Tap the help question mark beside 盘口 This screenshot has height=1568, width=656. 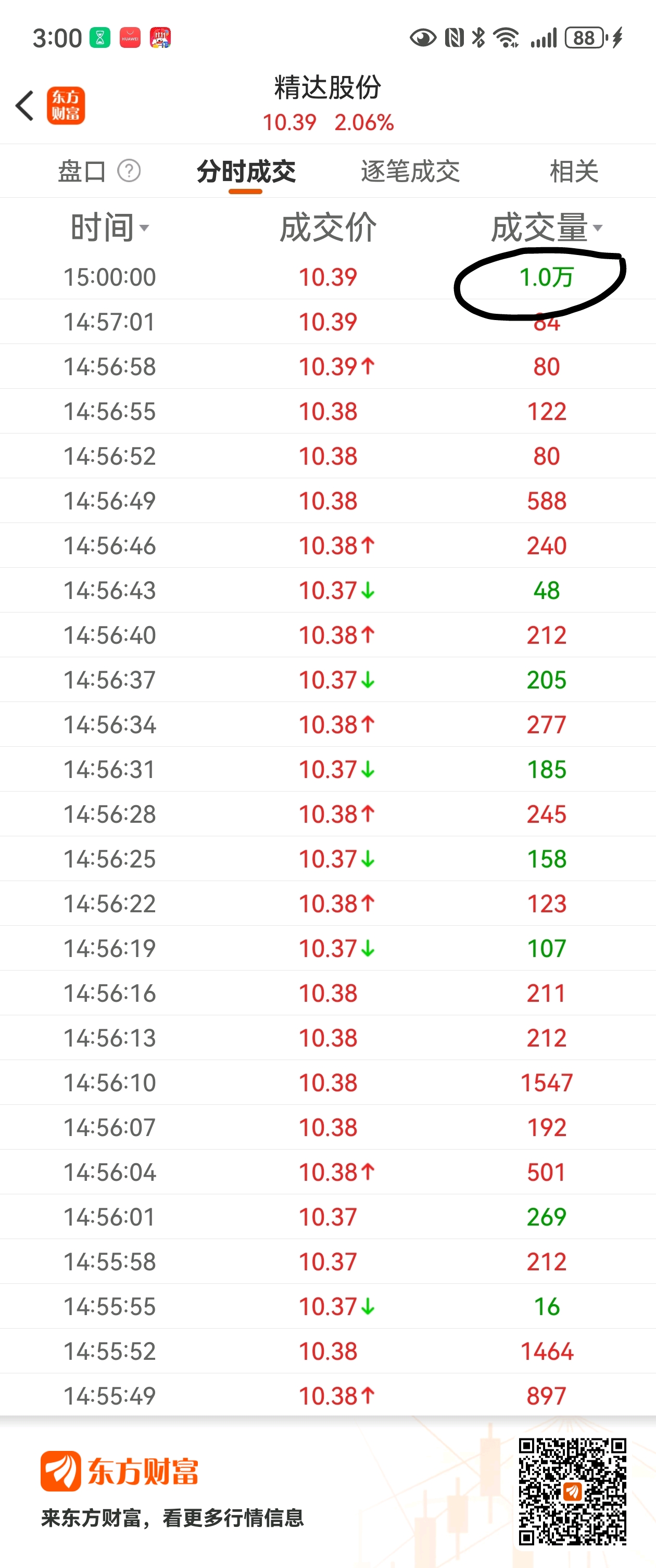129,171
